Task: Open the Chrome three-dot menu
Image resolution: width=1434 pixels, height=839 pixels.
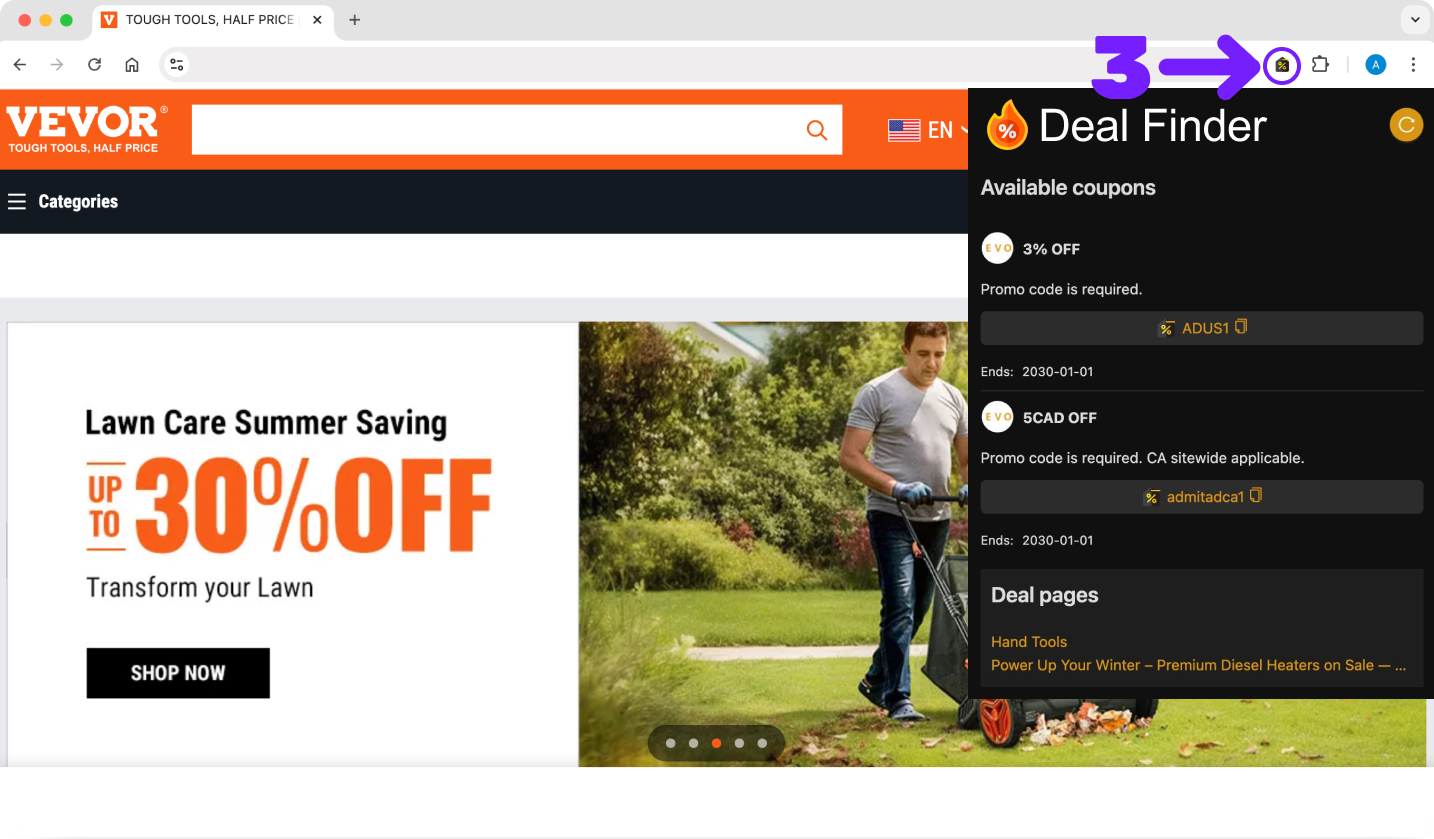Action: [x=1413, y=65]
